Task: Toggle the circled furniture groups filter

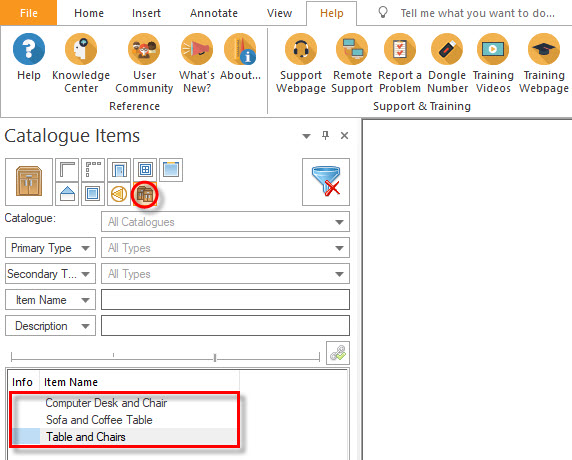Action: tap(145, 194)
